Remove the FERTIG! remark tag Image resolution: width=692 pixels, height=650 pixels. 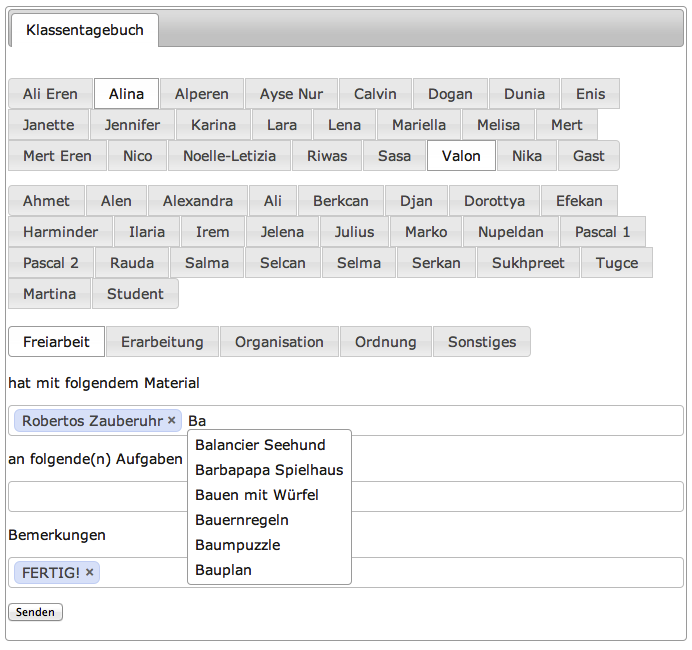pyautogui.click(x=90, y=572)
